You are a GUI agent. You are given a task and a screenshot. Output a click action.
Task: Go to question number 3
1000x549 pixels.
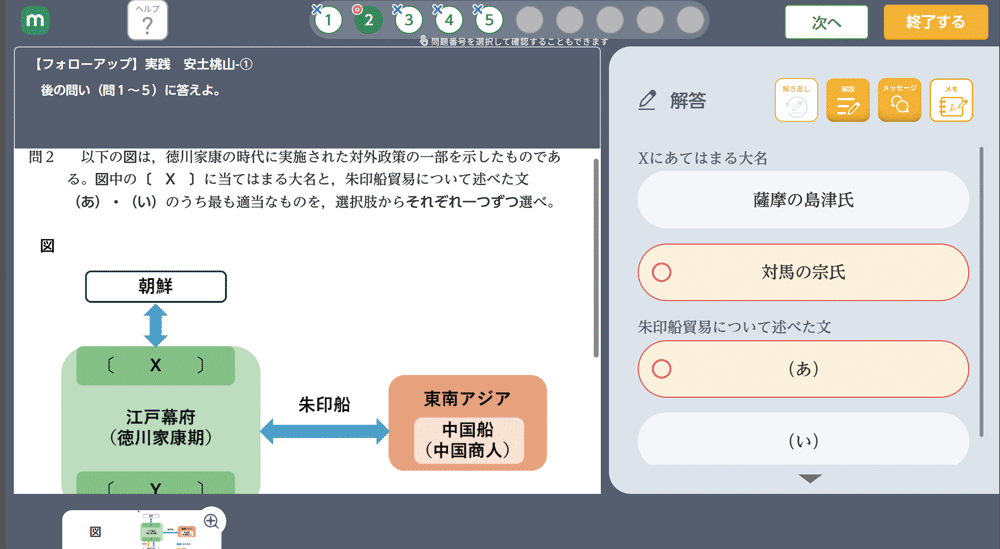[408, 20]
